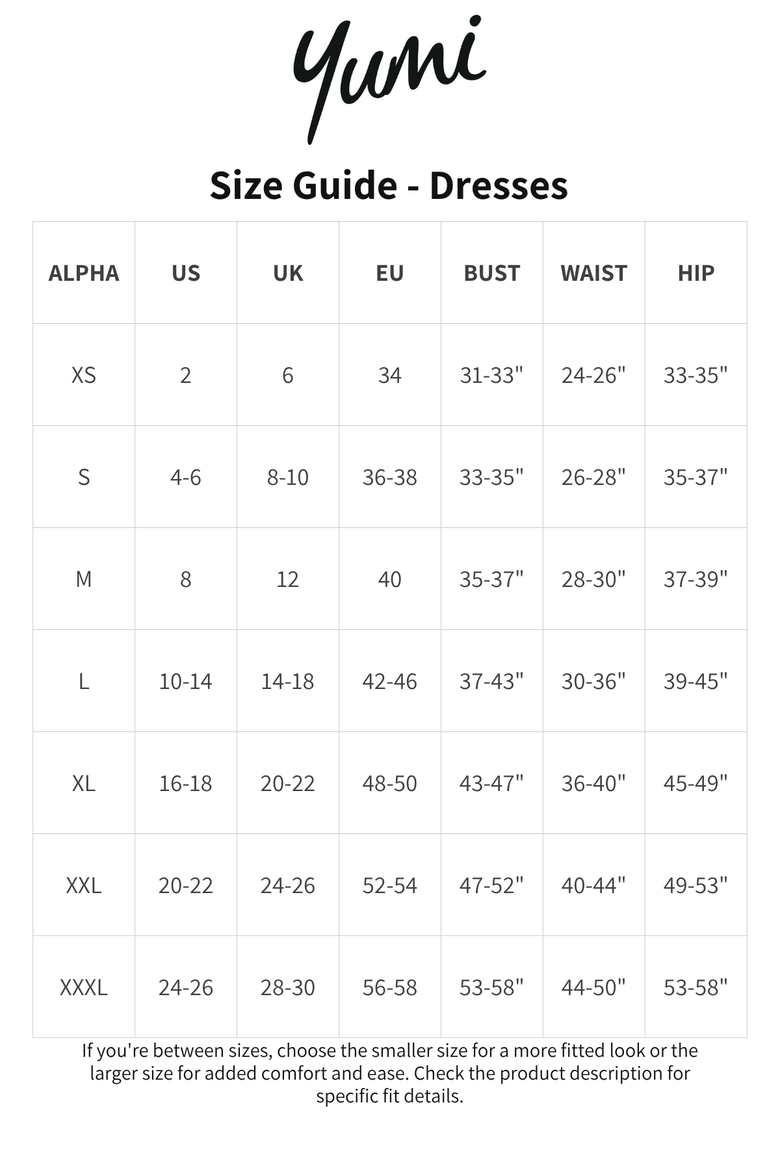Click the 36-38 EU size cell
This screenshot has height=1170, width=780.
tap(390, 478)
